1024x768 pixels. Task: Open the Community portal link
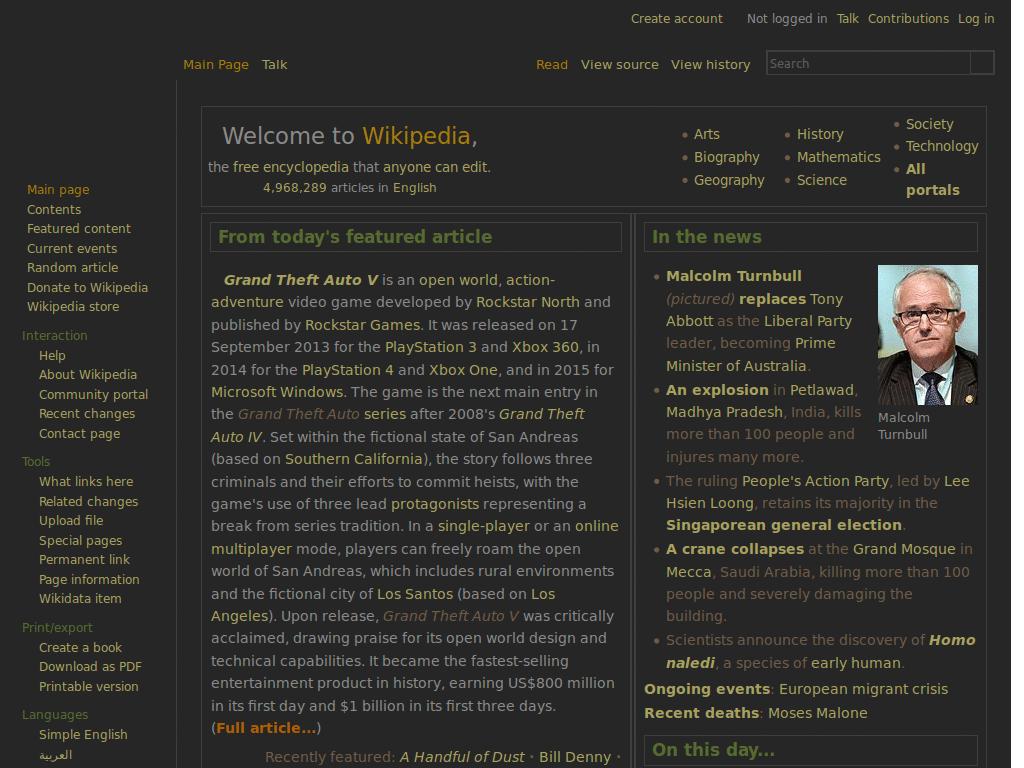(x=93, y=395)
